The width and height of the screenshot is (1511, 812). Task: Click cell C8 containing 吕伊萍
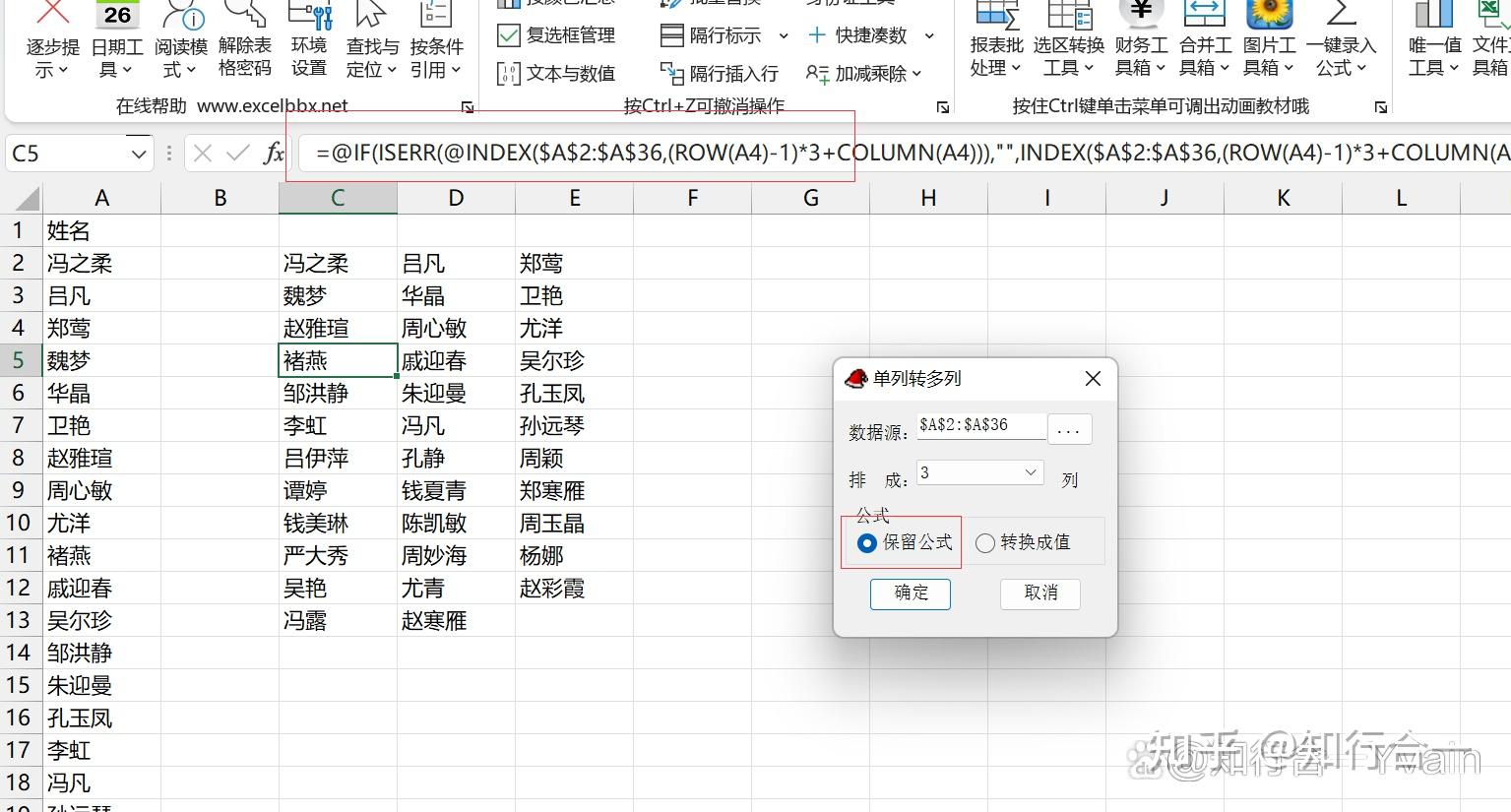(x=338, y=459)
